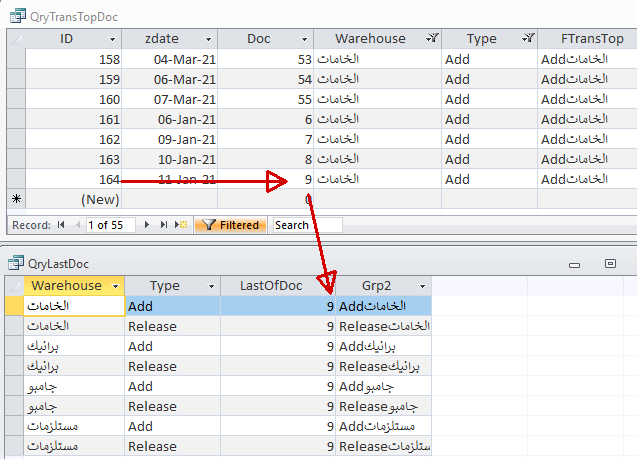Click the current record number field
Image resolution: width=637 pixels, height=459 pixels.
click(110, 225)
